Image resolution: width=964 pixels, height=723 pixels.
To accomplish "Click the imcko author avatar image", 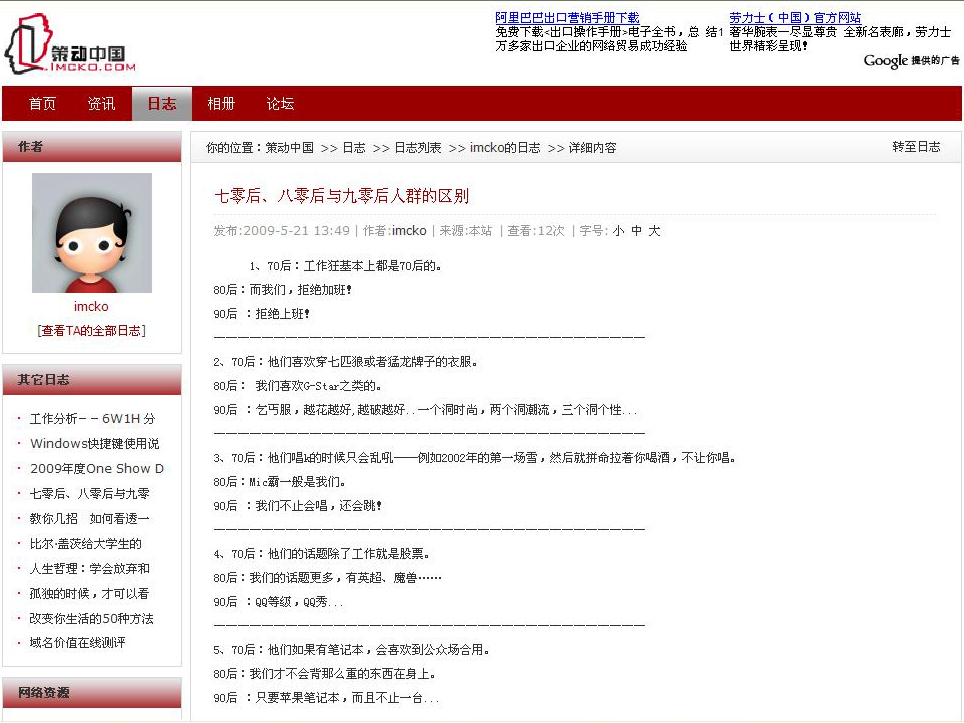I will point(92,232).
